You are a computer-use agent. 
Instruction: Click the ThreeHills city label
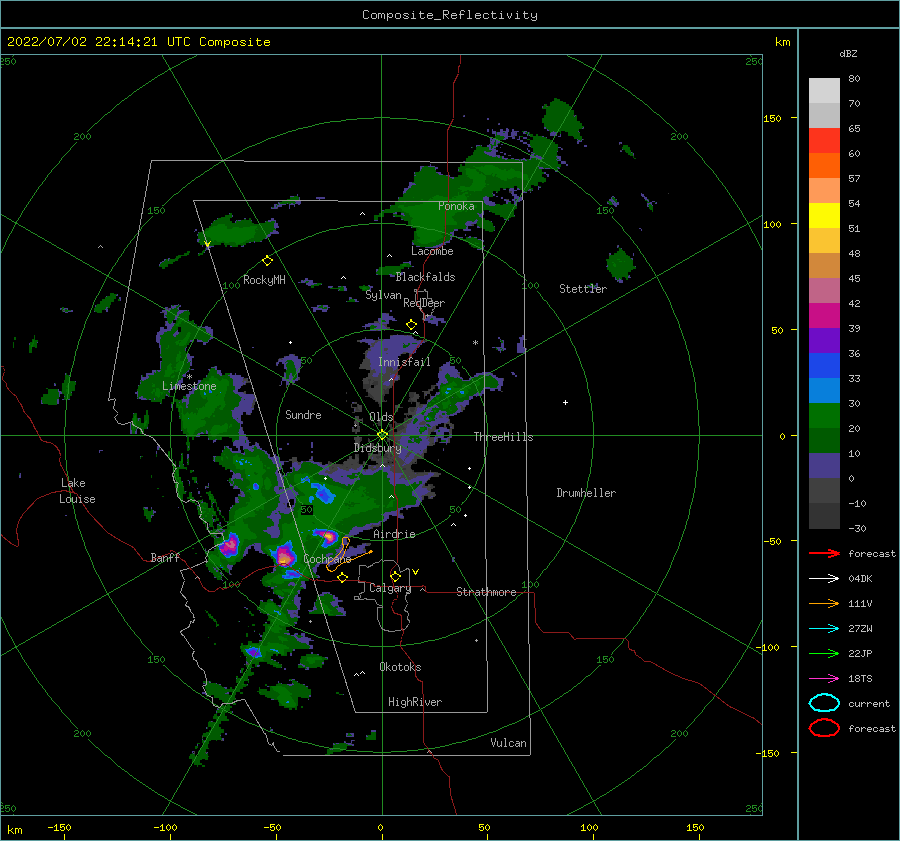[x=503, y=437]
